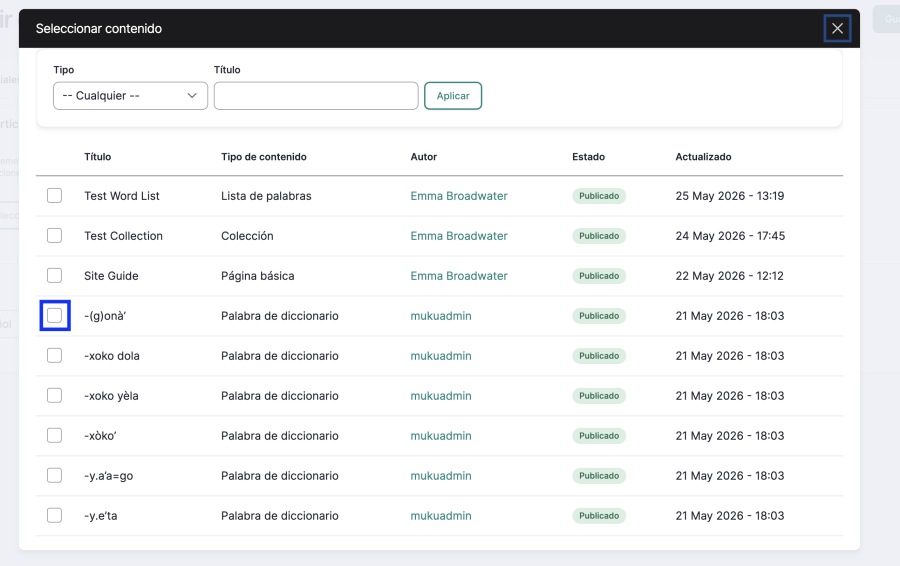This screenshot has width=900, height=566.
Task: Open mukuadmin link in -xoko dola row
Action: click(x=441, y=356)
